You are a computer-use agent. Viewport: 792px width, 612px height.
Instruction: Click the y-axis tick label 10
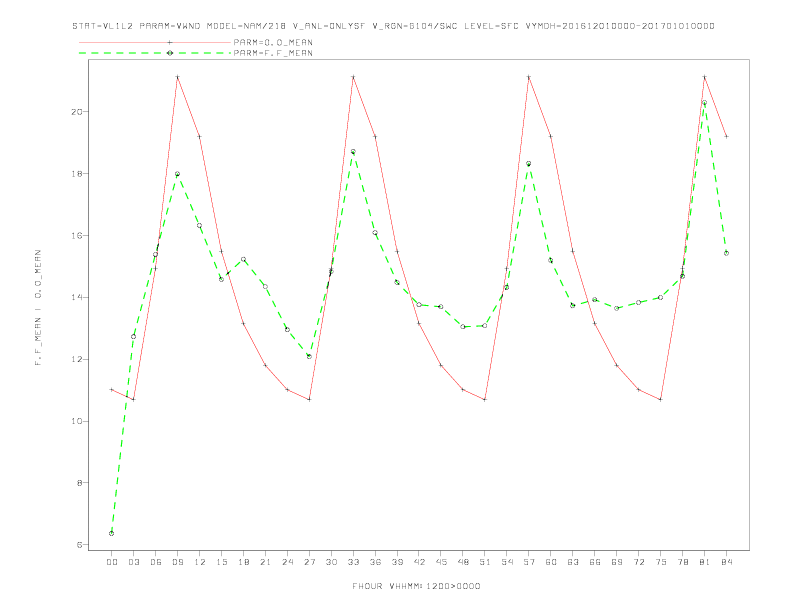(x=76, y=421)
